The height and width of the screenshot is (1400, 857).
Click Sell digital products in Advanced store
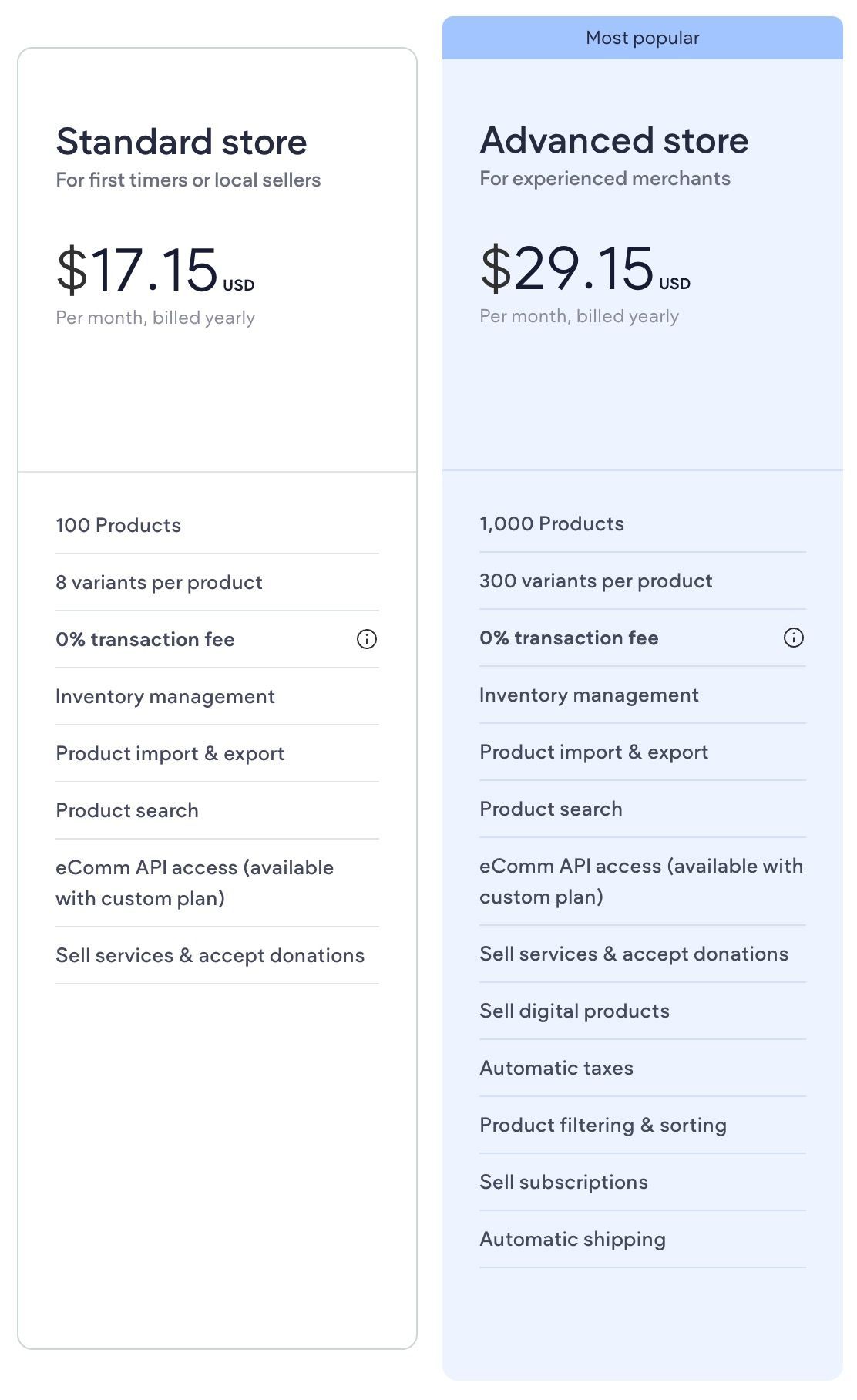pos(575,1010)
